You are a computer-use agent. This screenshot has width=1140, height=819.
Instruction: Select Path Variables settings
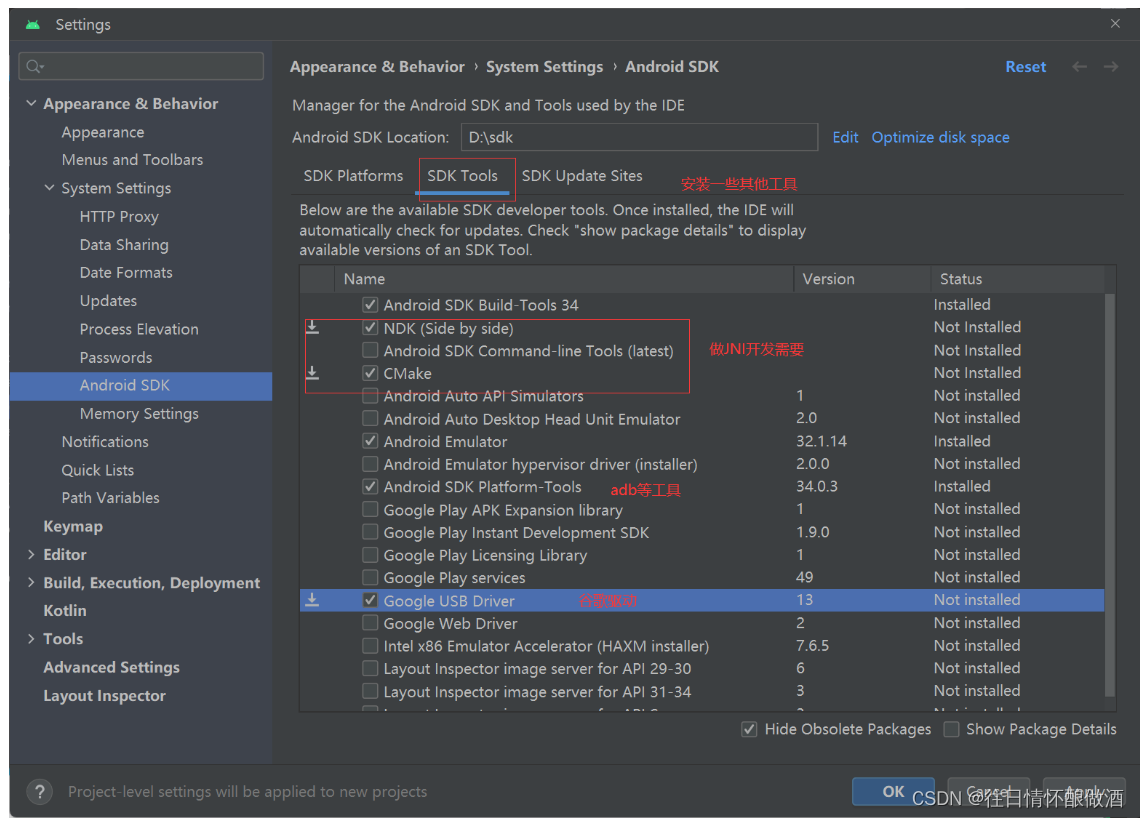click(111, 498)
